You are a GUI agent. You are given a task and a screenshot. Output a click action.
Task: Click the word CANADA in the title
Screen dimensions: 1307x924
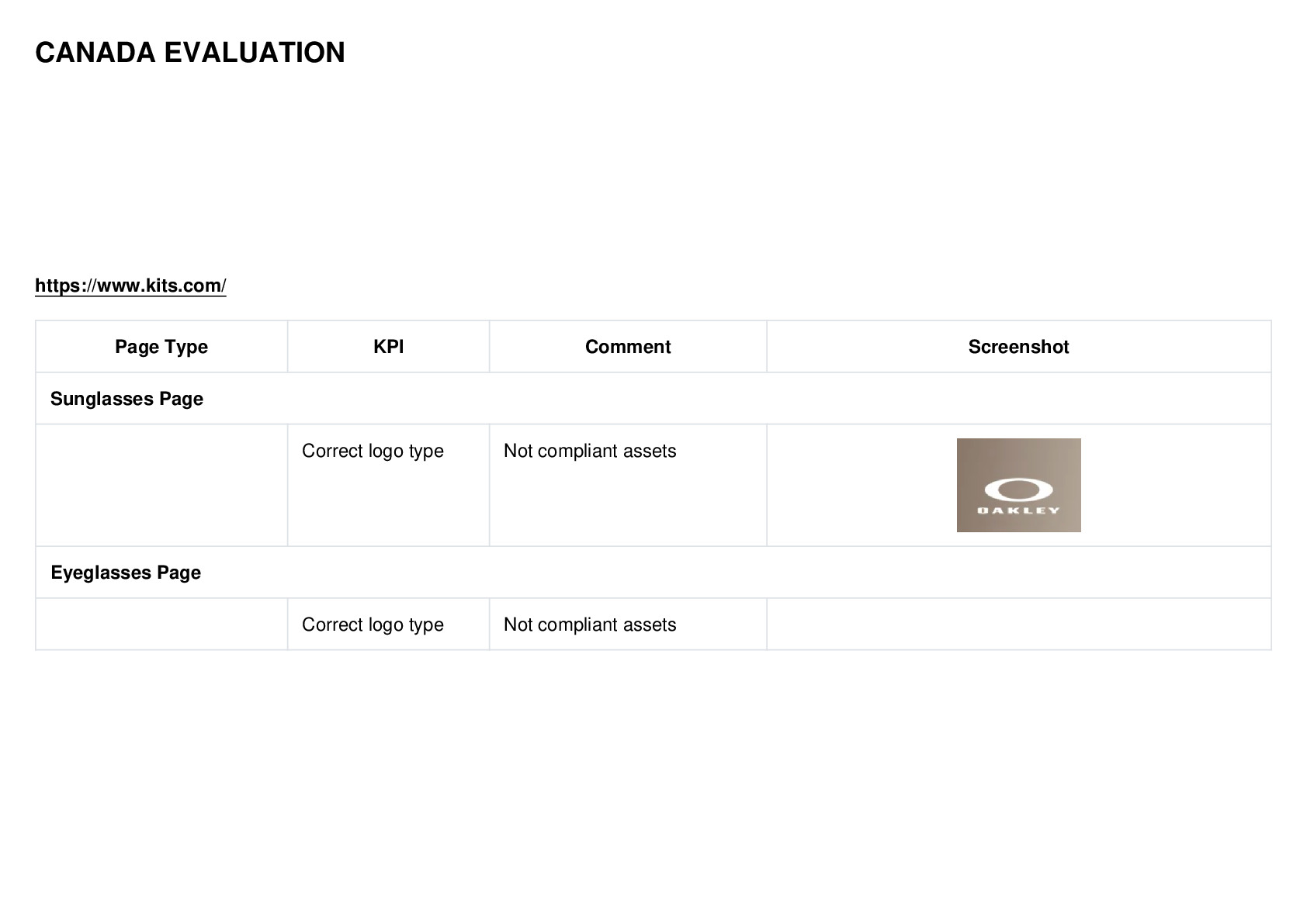coord(95,53)
